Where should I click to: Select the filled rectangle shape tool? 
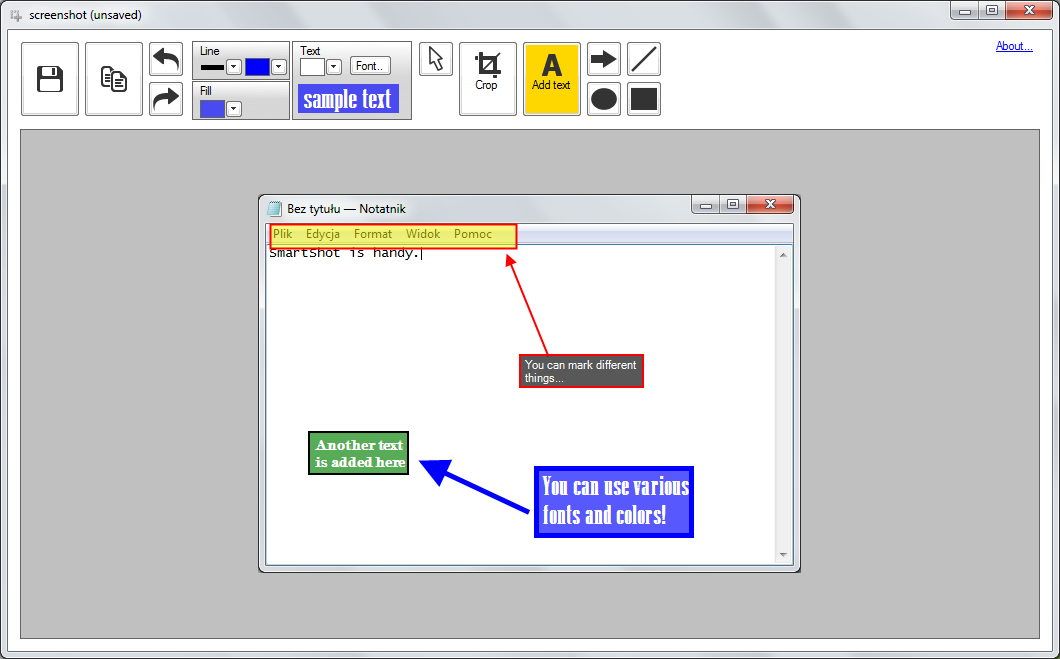click(644, 99)
